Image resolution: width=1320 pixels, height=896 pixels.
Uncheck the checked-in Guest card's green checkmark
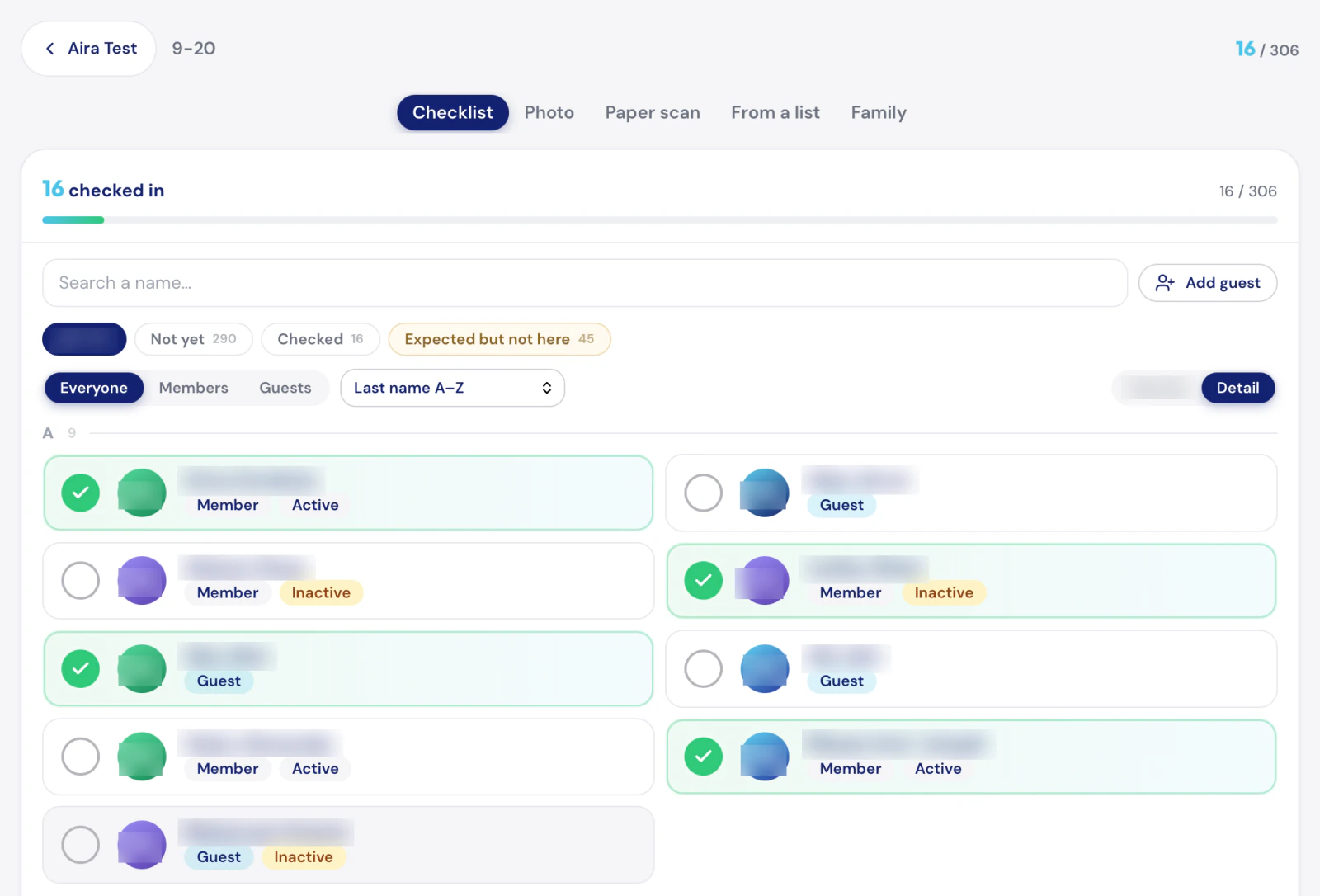click(x=81, y=669)
